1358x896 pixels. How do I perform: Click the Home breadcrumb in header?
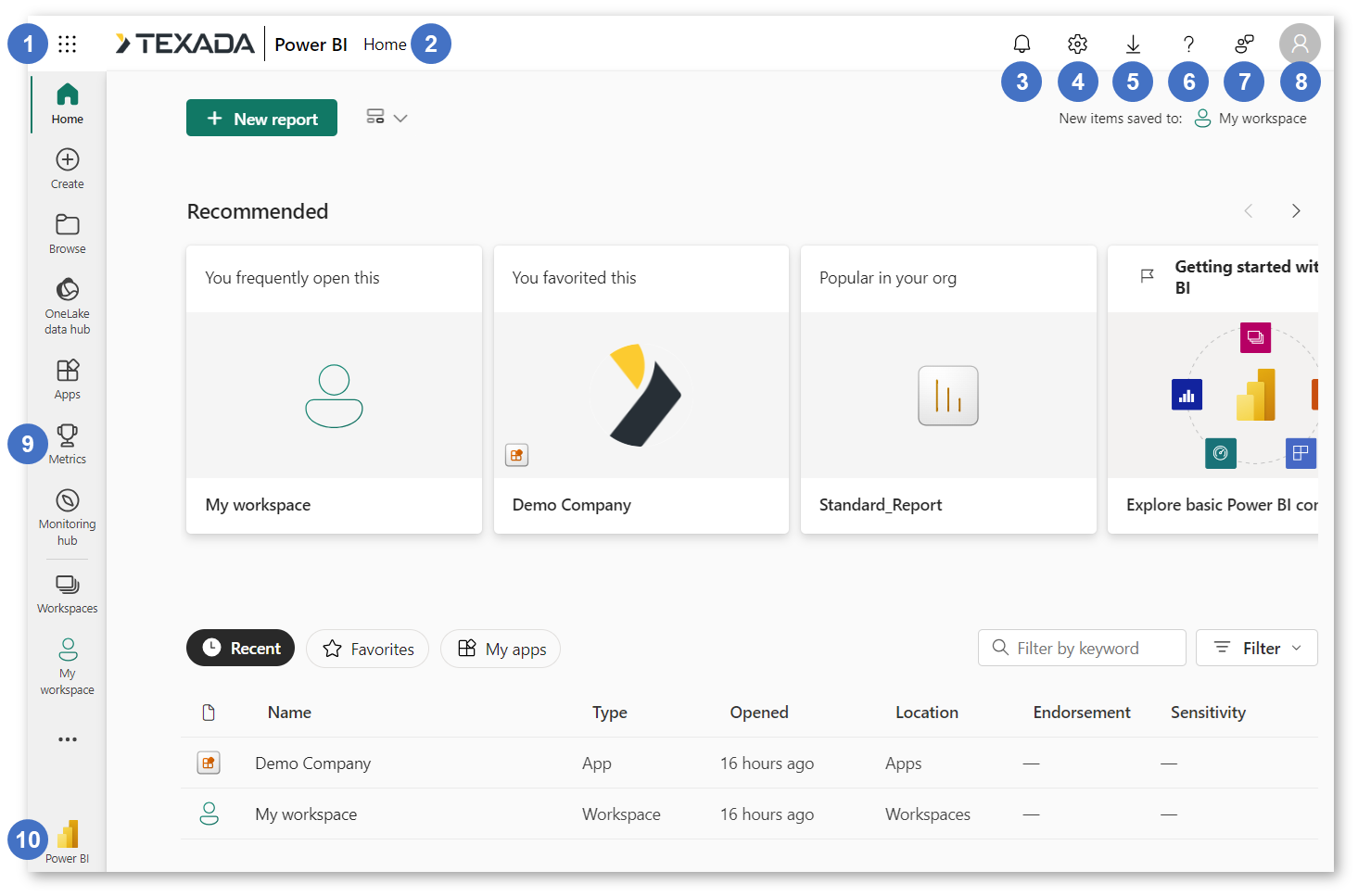(385, 44)
